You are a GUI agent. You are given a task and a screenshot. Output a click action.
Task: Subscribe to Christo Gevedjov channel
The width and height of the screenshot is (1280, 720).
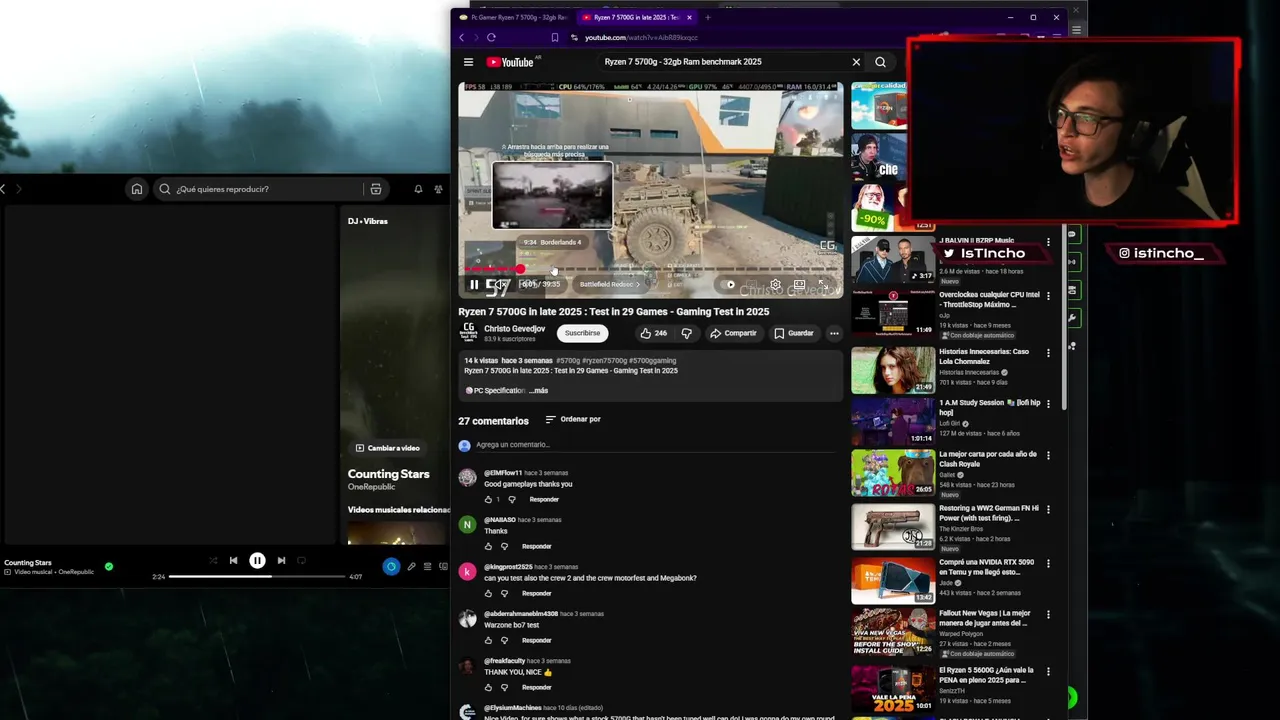coord(582,333)
